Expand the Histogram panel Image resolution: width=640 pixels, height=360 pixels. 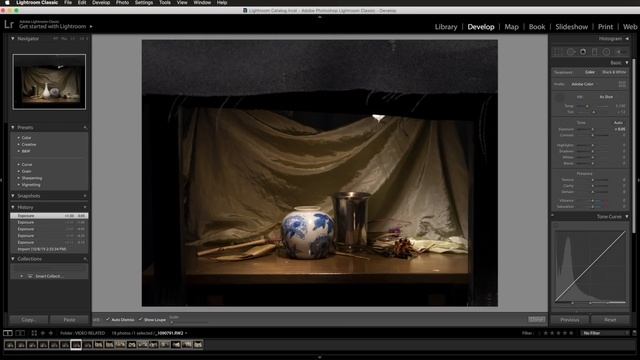coord(627,39)
